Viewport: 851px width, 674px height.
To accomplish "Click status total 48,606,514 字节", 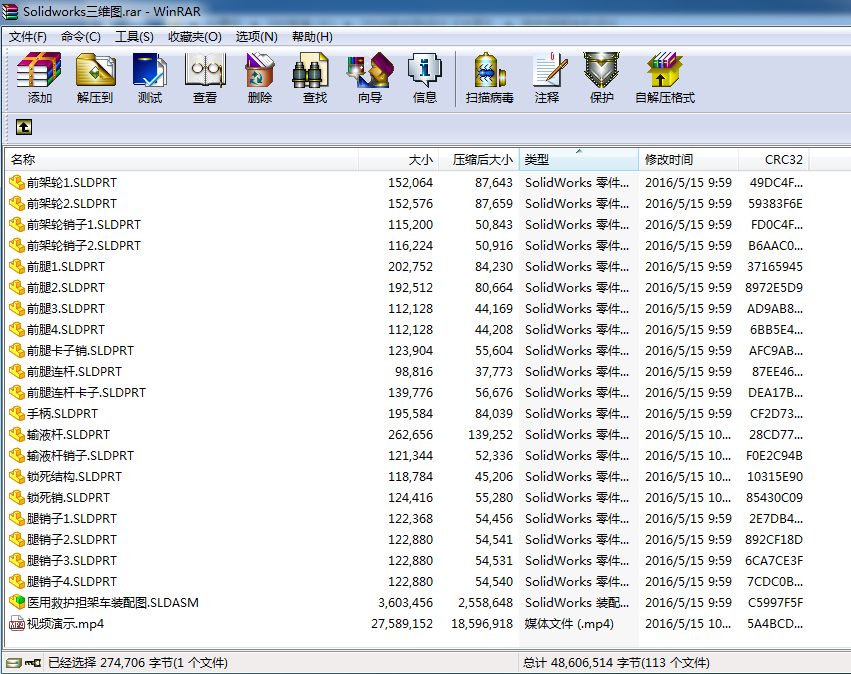I will coord(584,663).
